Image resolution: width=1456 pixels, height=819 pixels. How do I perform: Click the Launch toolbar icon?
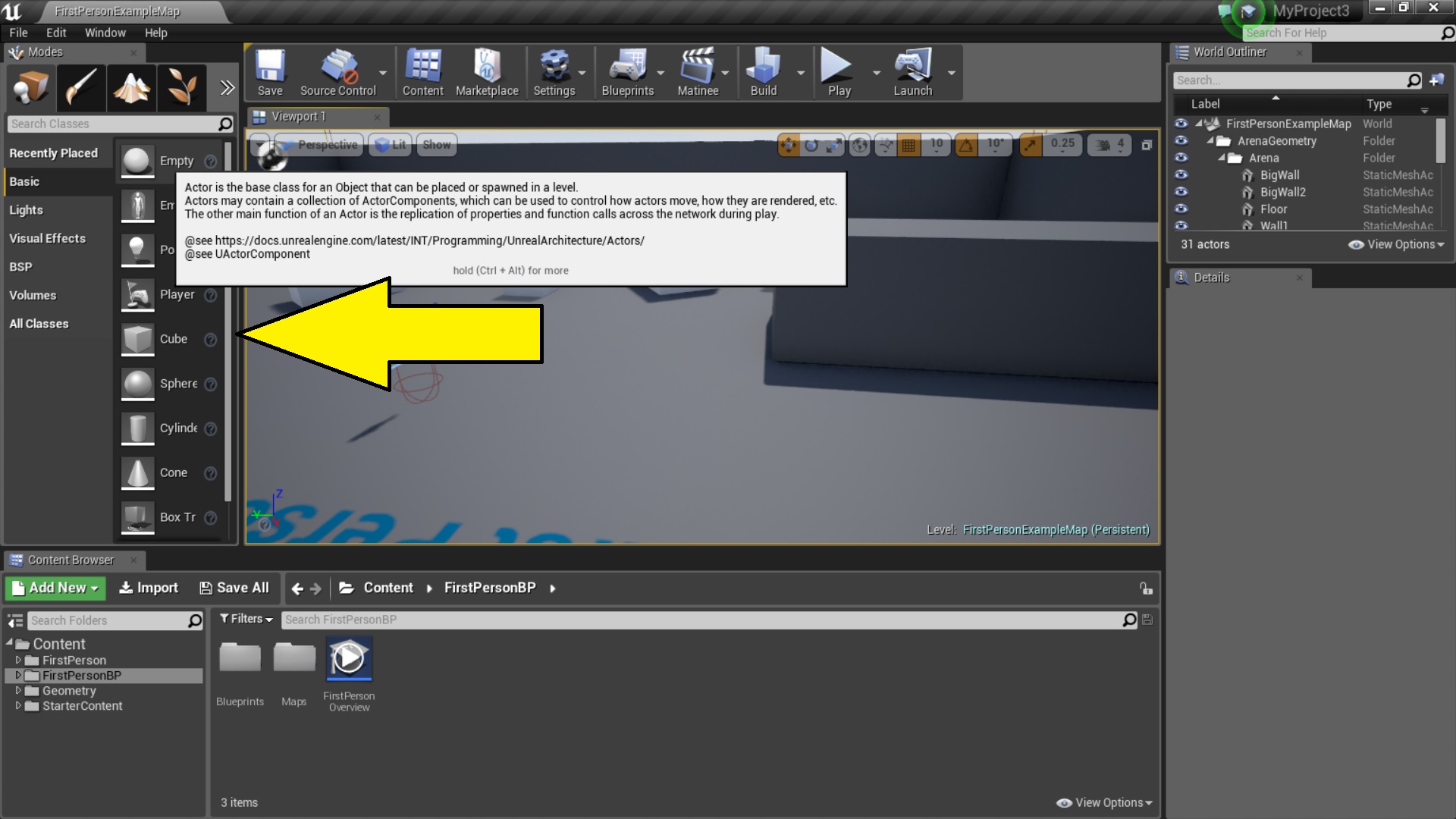pos(912,75)
